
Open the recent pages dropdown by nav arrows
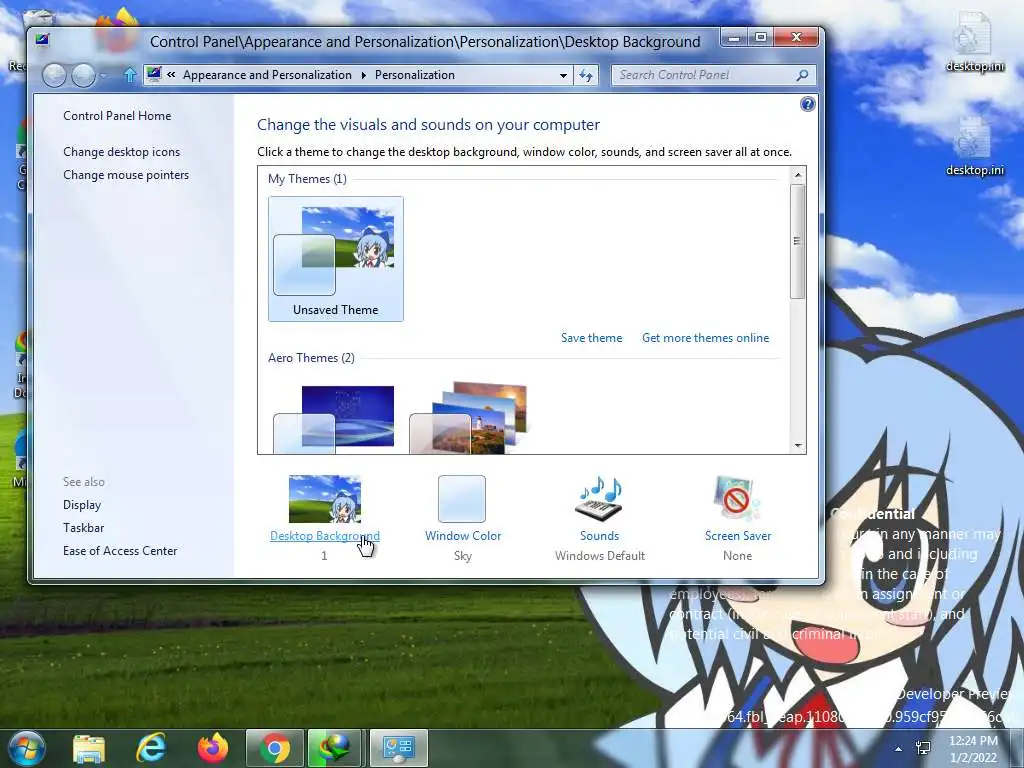tap(103, 76)
